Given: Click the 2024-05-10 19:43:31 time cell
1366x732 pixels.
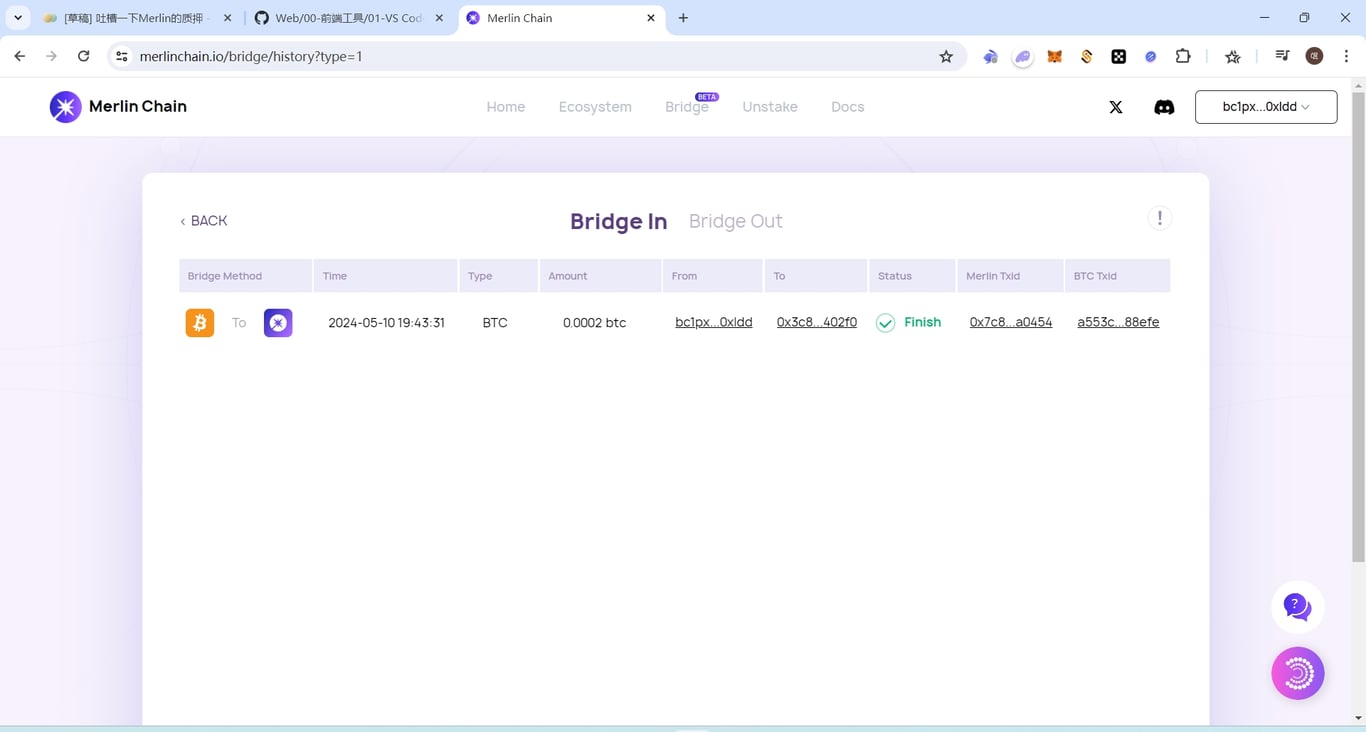Looking at the screenshot, I should (386, 323).
